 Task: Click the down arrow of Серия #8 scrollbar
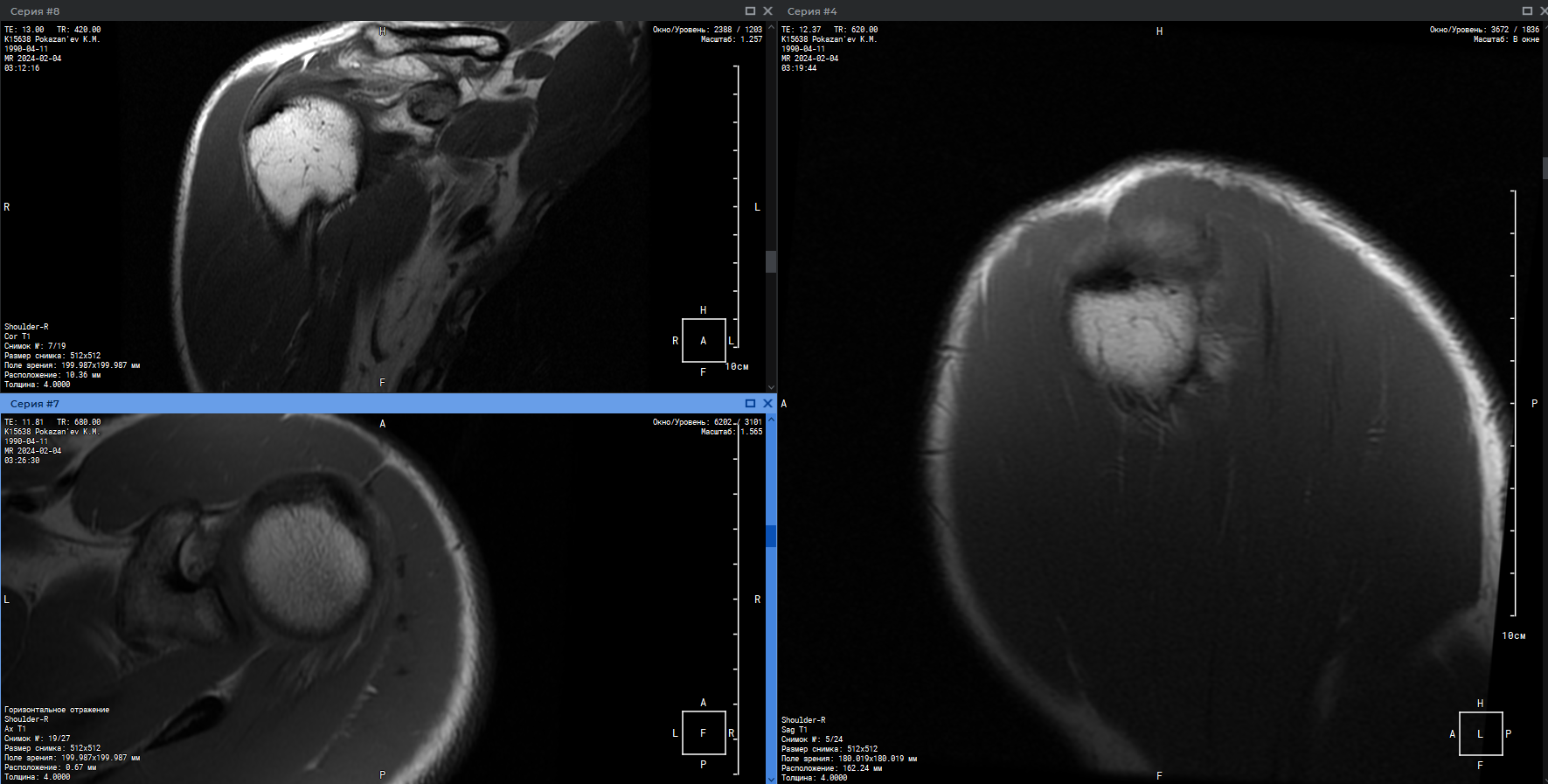(771, 386)
